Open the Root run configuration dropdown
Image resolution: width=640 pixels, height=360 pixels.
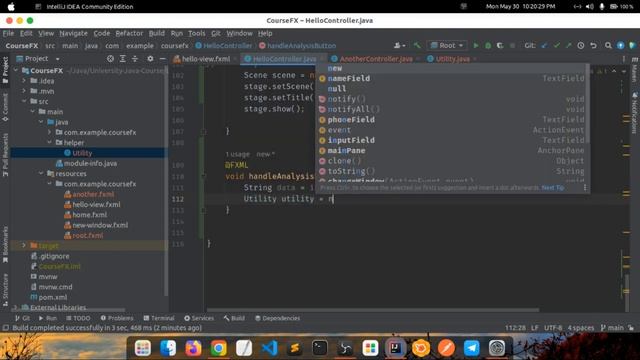pos(447,46)
